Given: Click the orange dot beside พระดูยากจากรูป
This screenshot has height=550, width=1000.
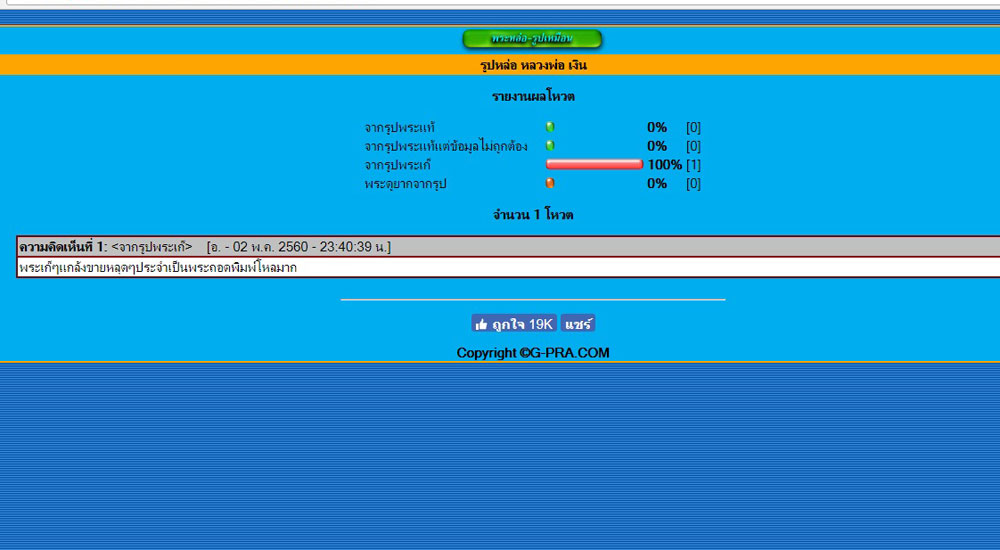Looking at the screenshot, I should tap(550, 183).
